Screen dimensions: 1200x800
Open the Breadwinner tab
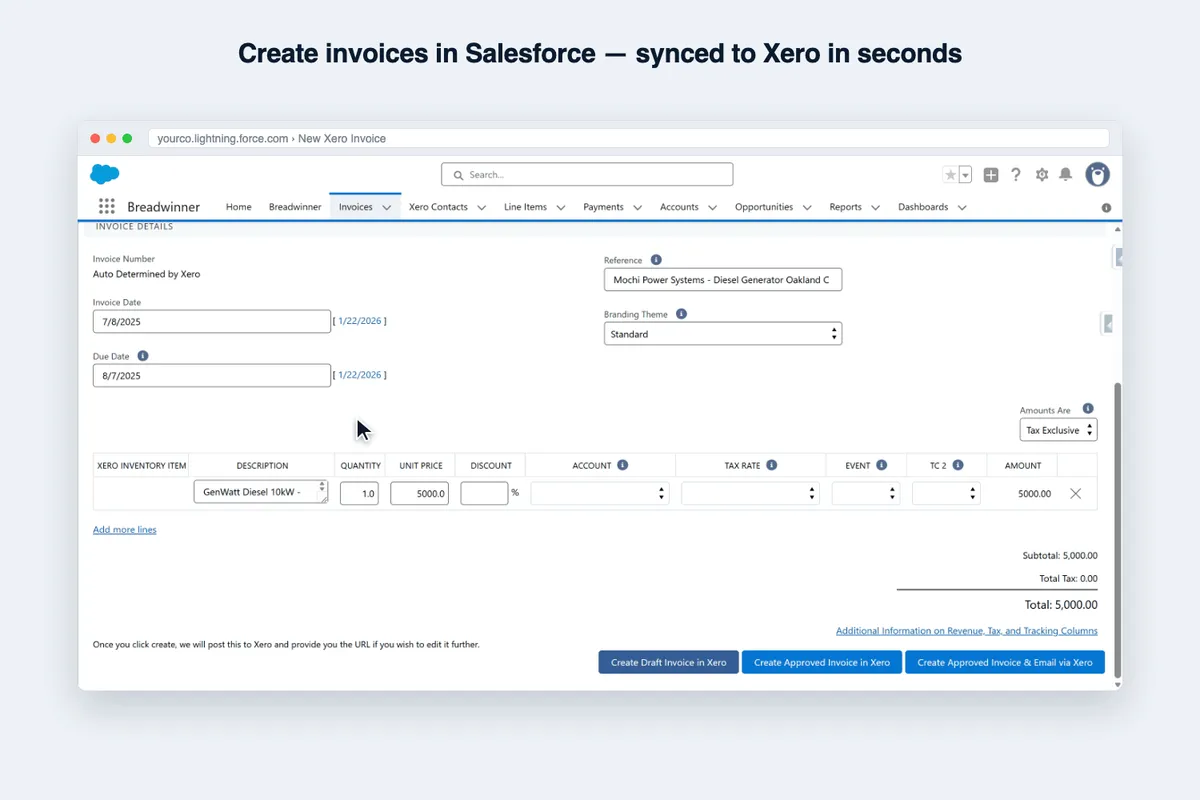[295, 207]
